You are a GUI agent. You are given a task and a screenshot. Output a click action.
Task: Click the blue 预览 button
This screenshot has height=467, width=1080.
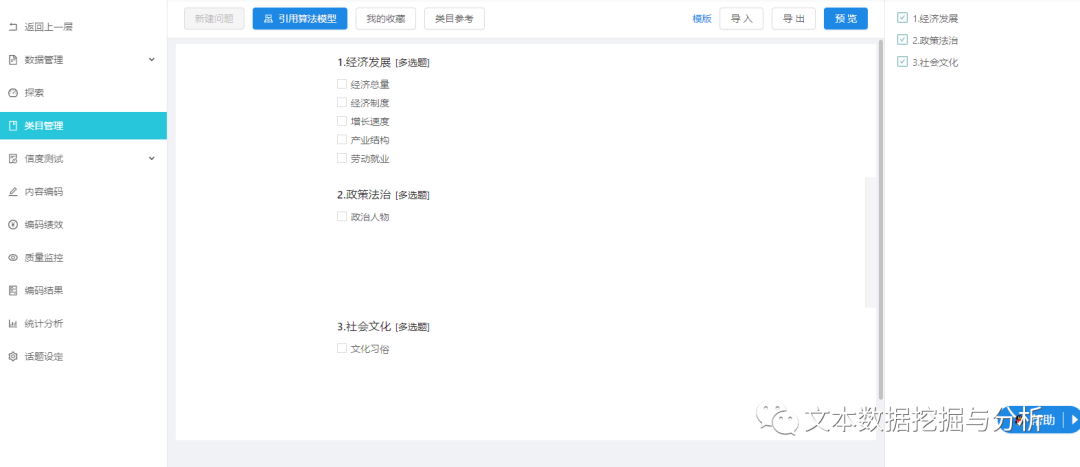[846, 19]
